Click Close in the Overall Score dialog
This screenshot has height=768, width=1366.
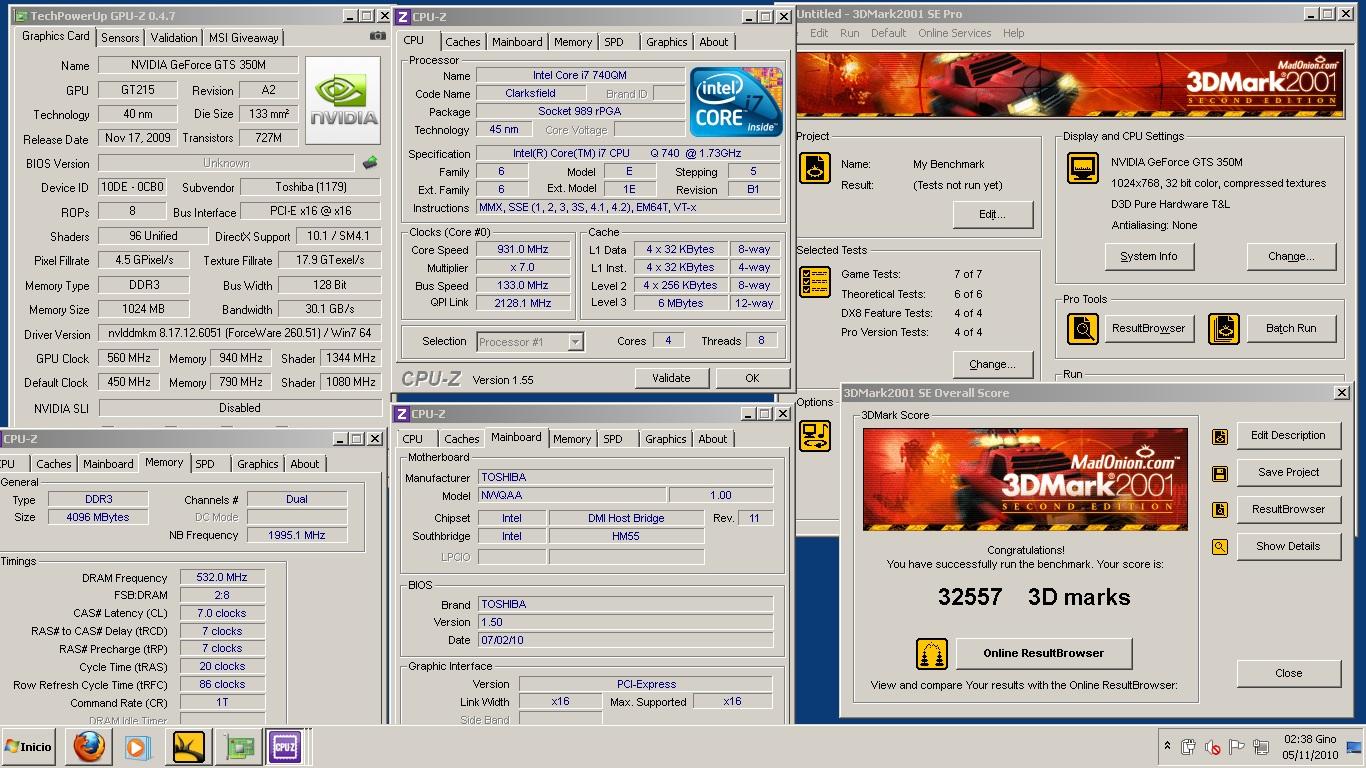pos(1288,673)
